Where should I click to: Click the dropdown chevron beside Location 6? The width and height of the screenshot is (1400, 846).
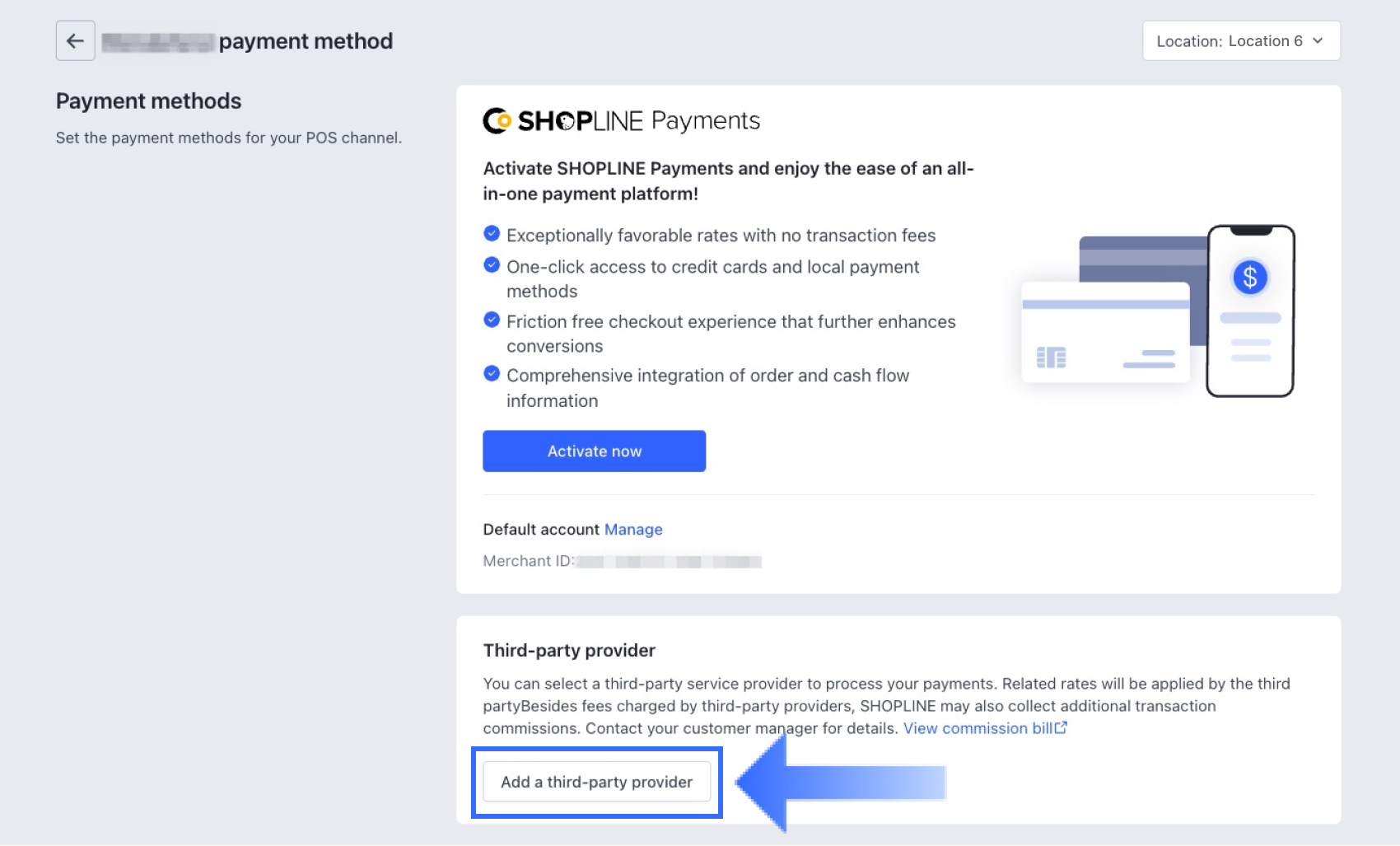pos(1318,40)
